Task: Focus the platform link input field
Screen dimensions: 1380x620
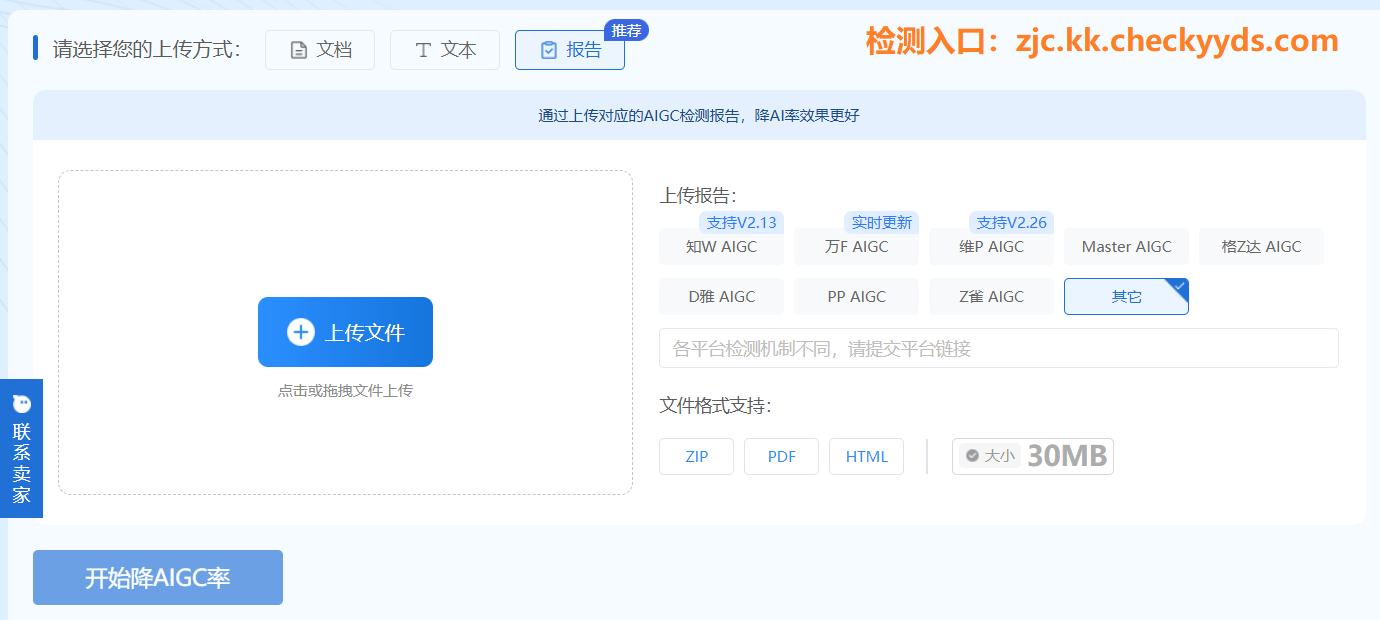Action: (998, 349)
